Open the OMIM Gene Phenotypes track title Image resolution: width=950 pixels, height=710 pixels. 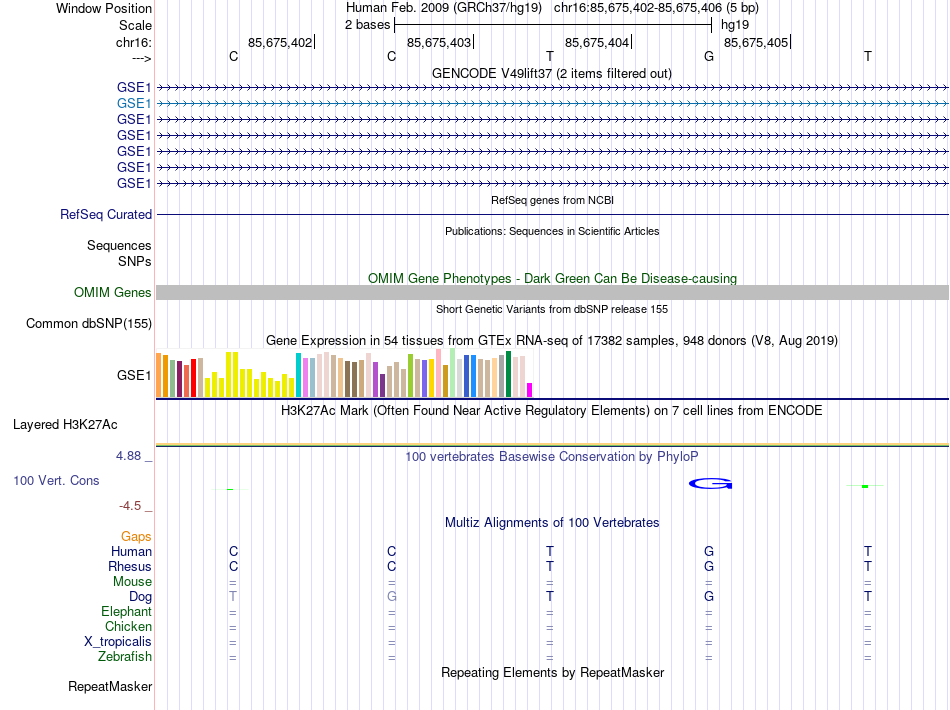552,278
